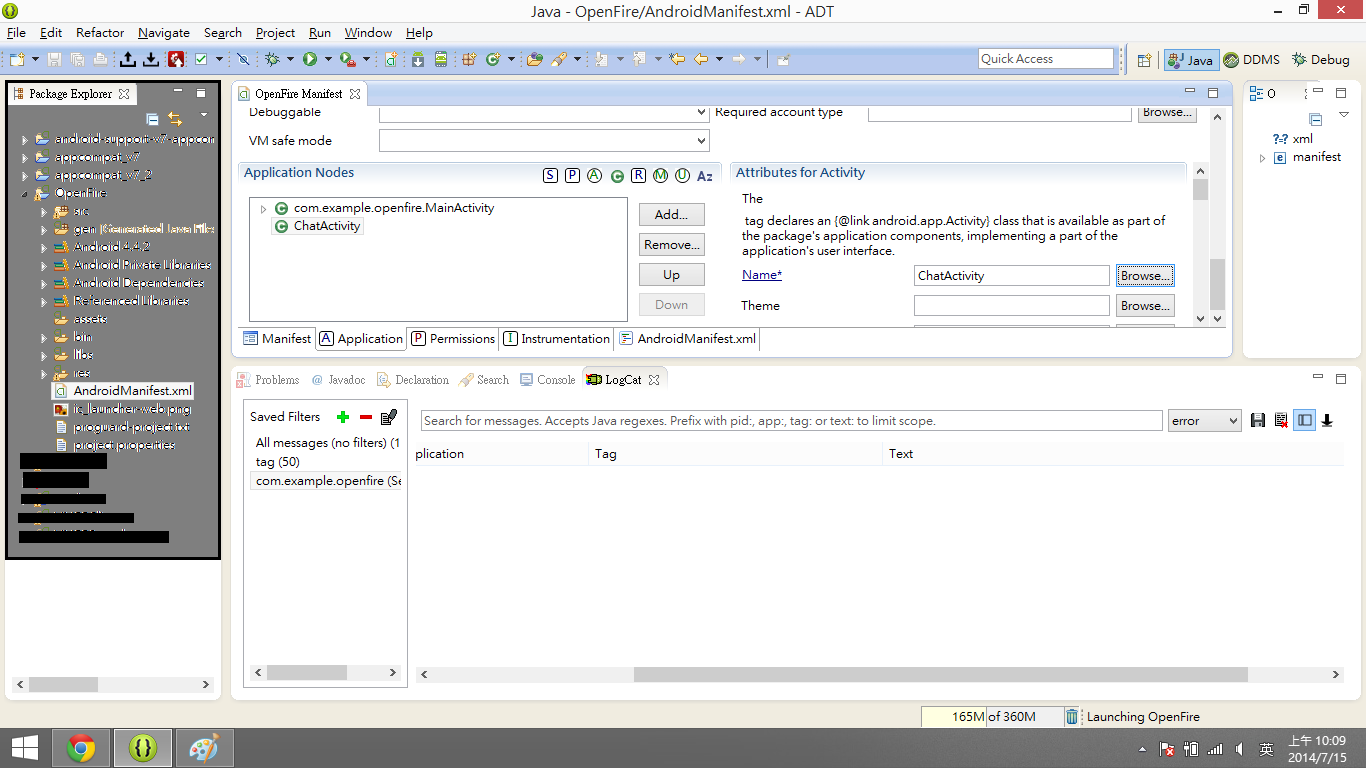Select ChatActivity in Application Nodes
The height and width of the screenshot is (768, 1366).
click(x=316, y=226)
